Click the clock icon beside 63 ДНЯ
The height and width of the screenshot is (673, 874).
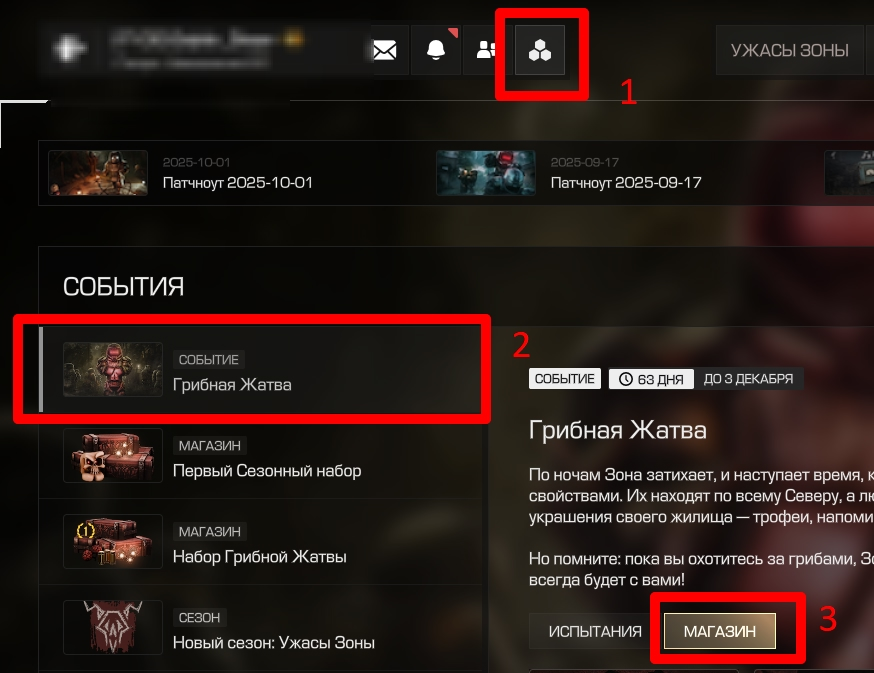(625, 379)
